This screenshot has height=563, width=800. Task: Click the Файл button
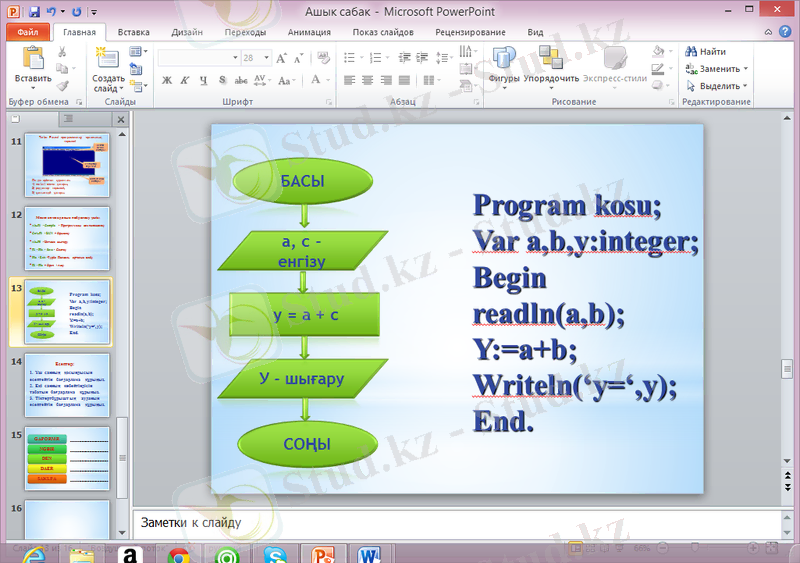point(27,32)
